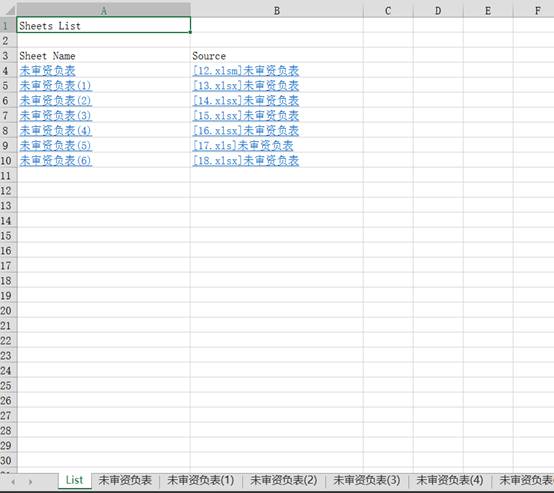Switch to the 未审资负表(2) sheet tab
Viewport: 554px width, 493px height.
pyautogui.click(x=283, y=480)
